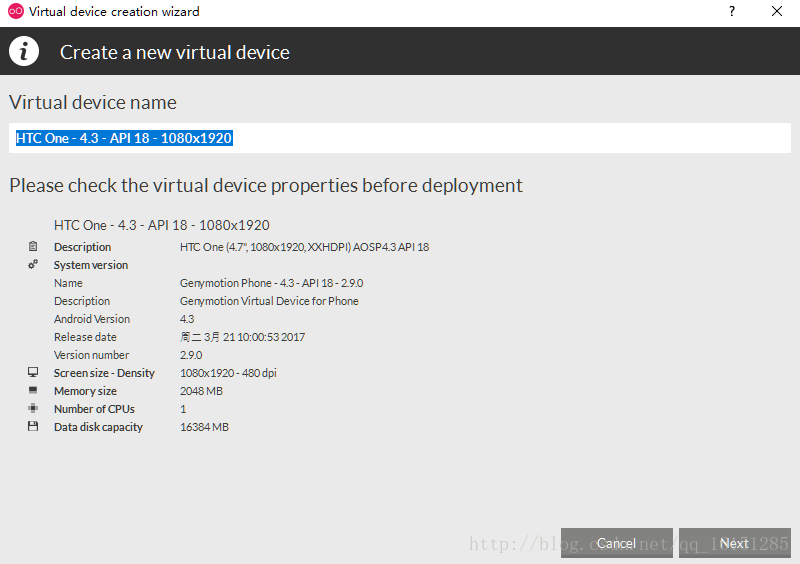Click inside the virtual device name field
800x564 pixels.
399,138
